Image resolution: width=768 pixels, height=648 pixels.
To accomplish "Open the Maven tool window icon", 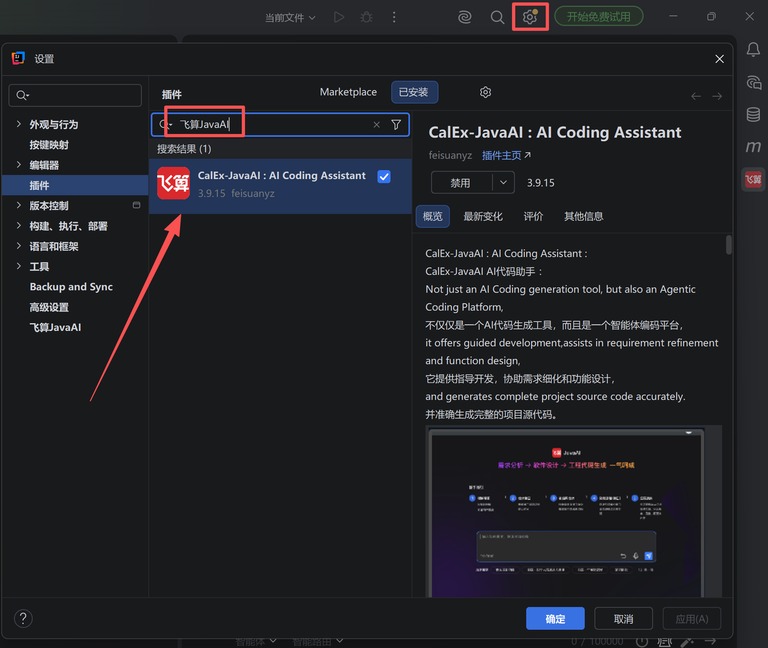I will pos(753,146).
